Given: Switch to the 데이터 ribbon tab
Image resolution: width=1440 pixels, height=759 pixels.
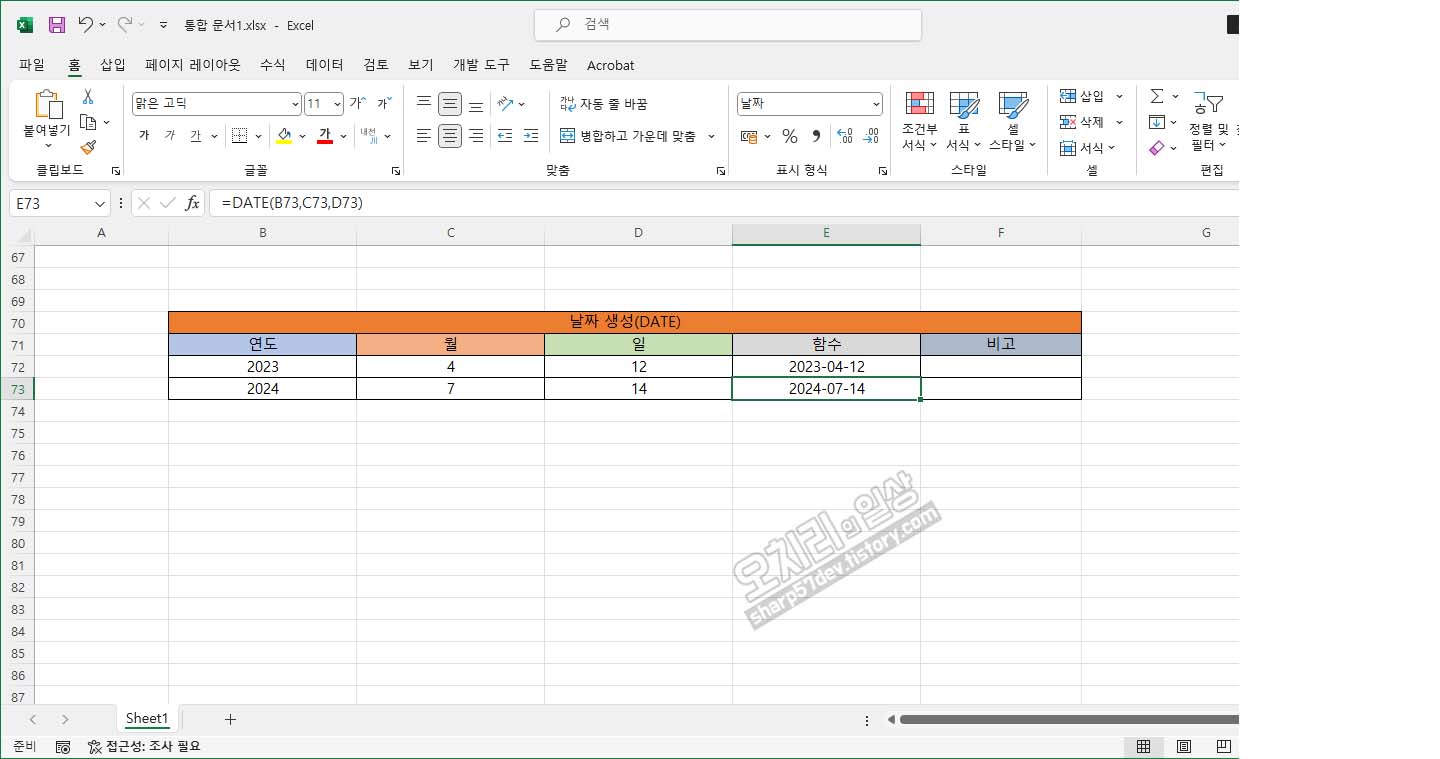Looking at the screenshot, I should [324, 65].
